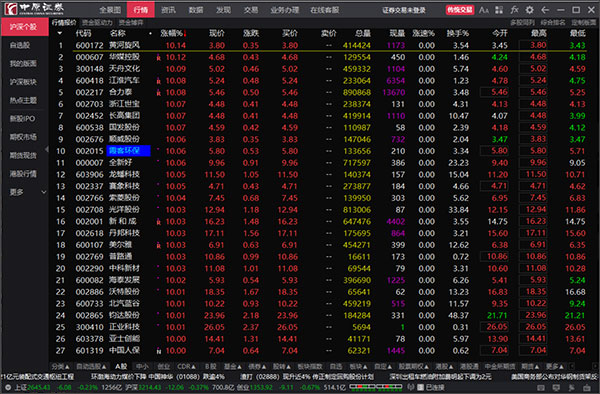This screenshot has height=394, width=600.
Task: Select the A股 bottom tab
Action: (121, 366)
